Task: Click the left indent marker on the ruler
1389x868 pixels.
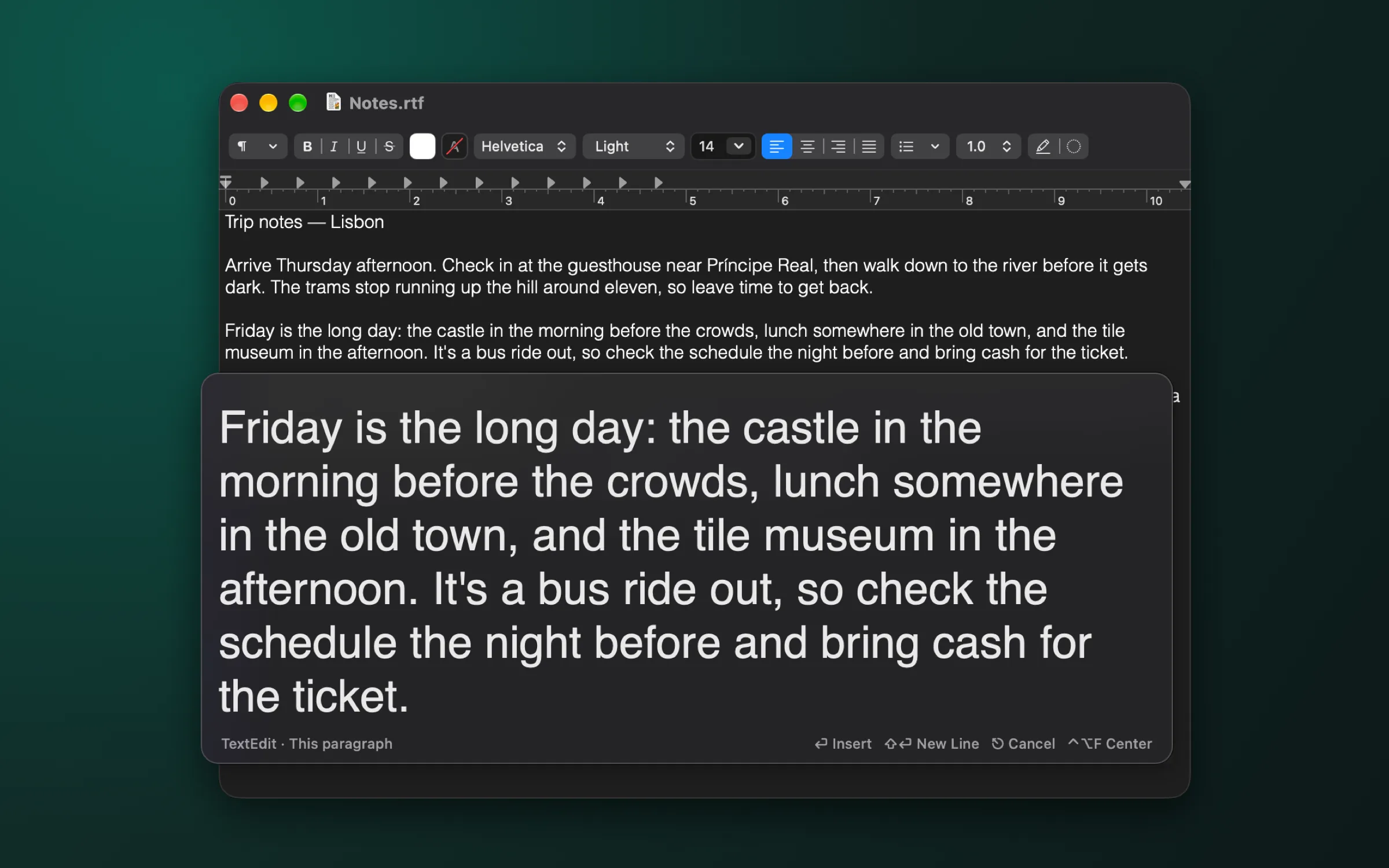Action: pyautogui.click(x=226, y=182)
